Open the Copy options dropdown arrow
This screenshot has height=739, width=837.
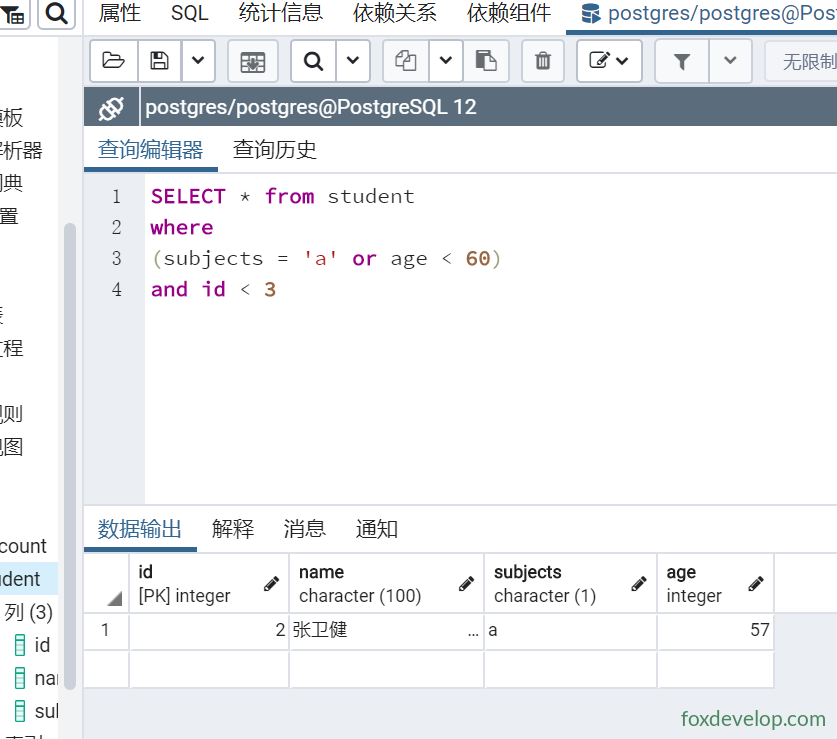446,61
